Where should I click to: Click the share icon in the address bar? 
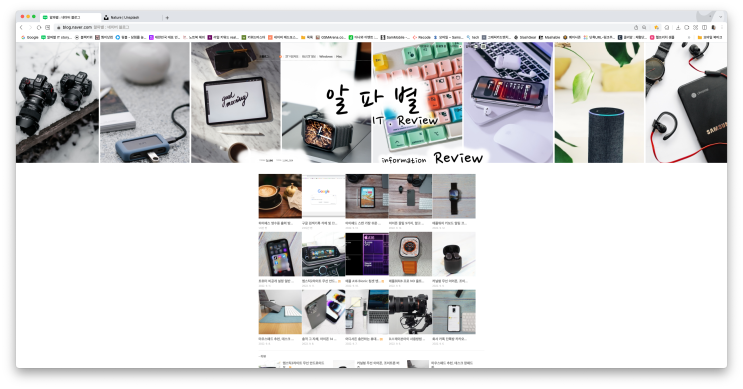coord(636,27)
